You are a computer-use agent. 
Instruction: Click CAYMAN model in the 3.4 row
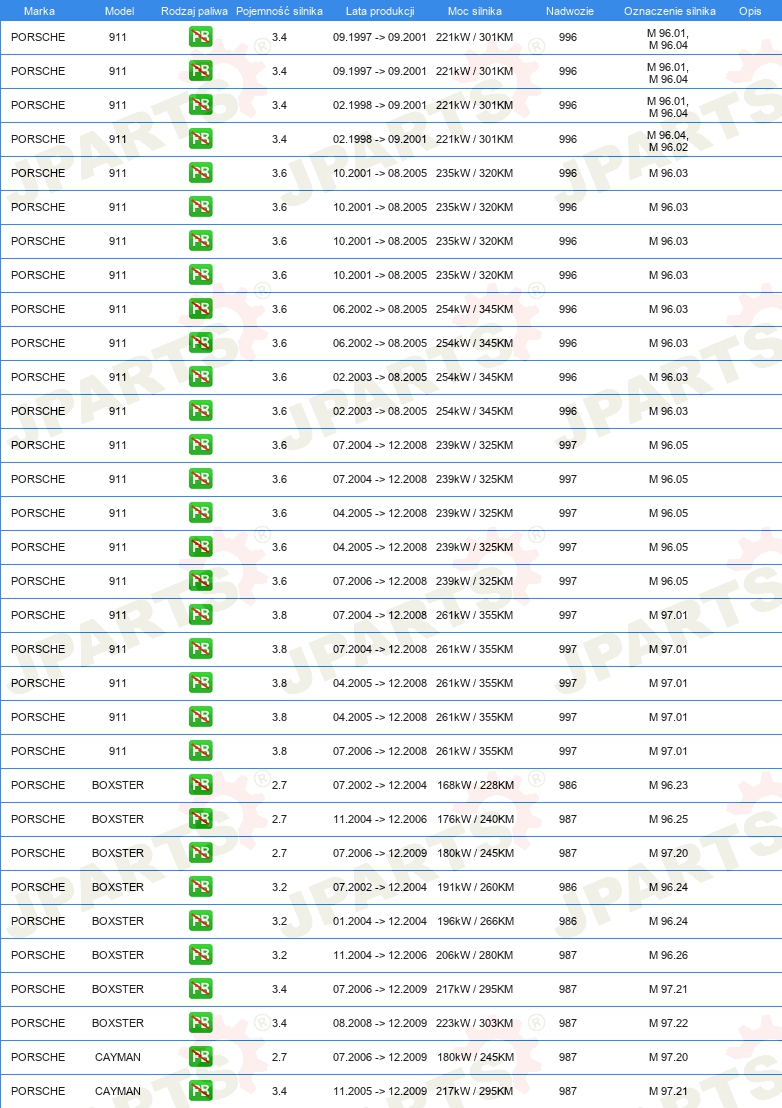tap(118, 1091)
